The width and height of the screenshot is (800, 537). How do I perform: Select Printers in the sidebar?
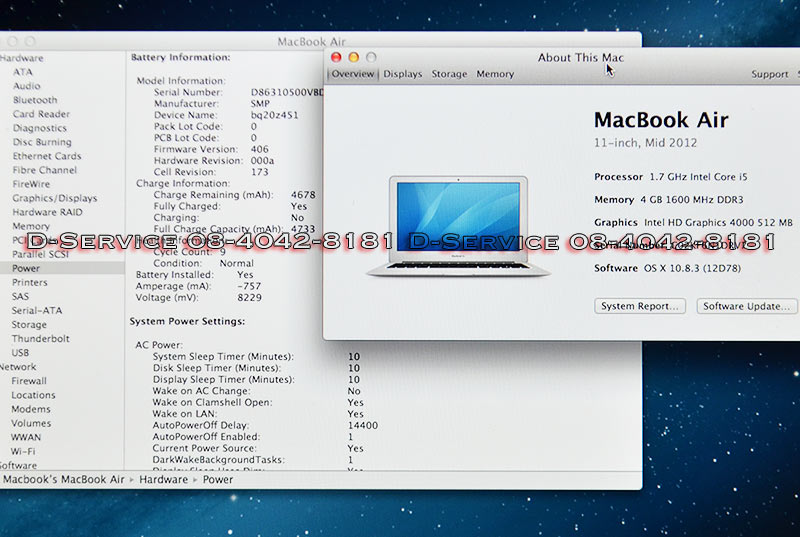(30, 283)
